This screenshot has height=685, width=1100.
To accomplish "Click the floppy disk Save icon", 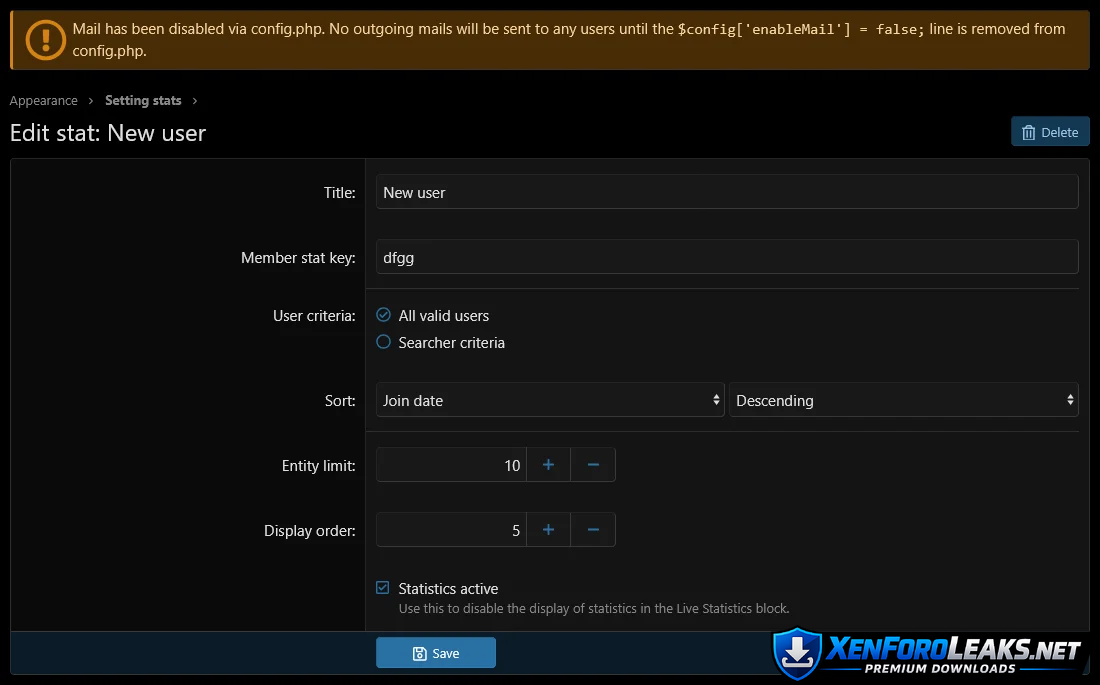I will (x=419, y=653).
